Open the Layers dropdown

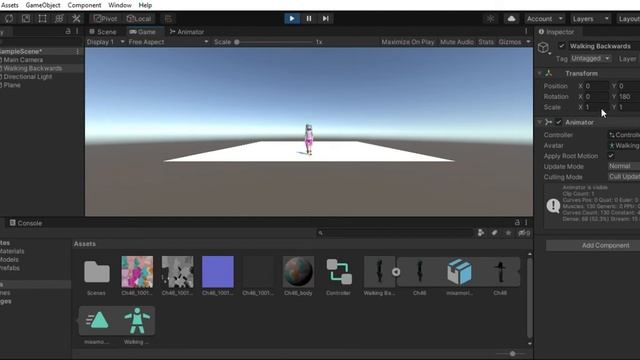(x=590, y=19)
